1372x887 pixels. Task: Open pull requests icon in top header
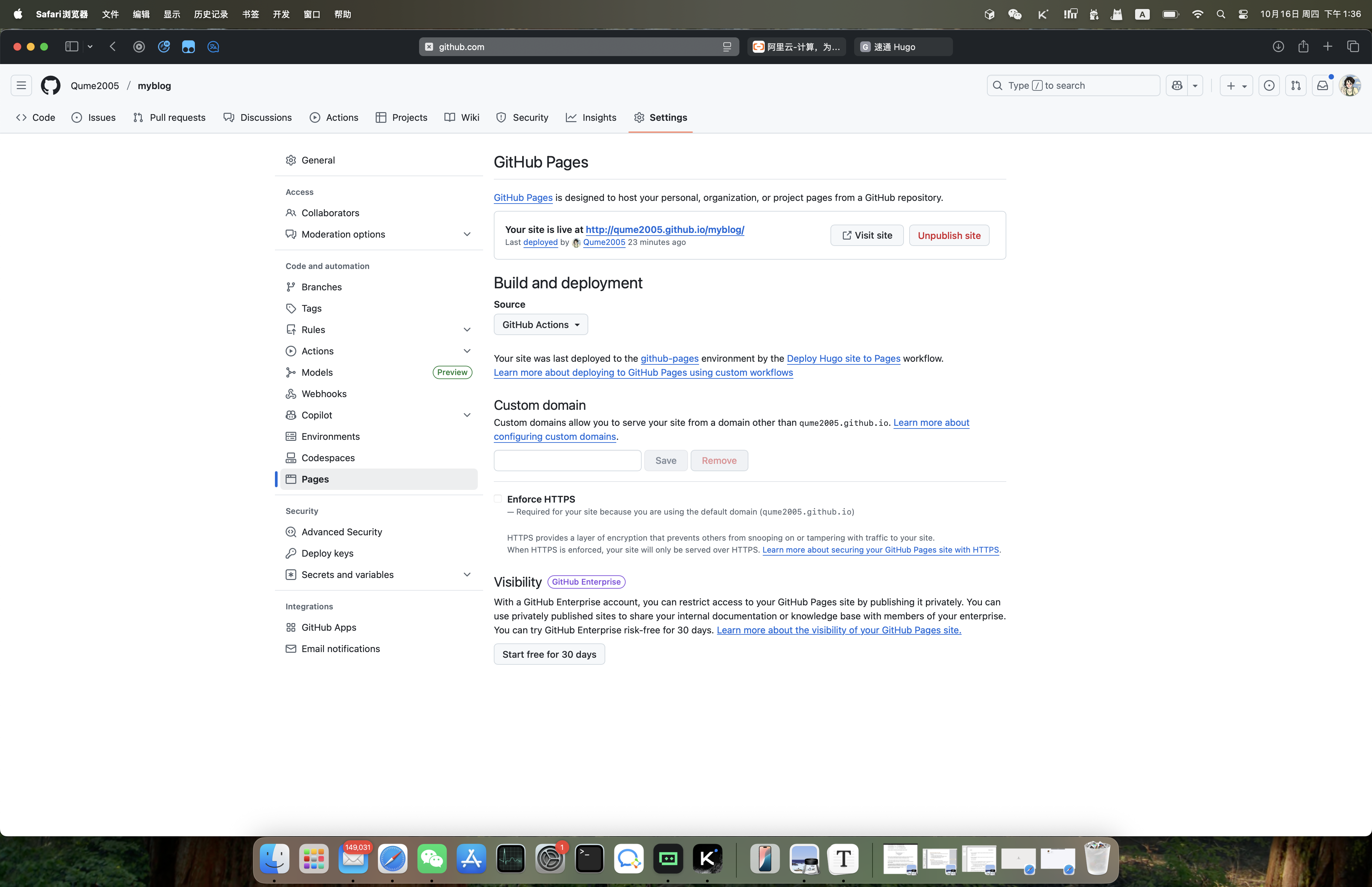(x=1296, y=85)
